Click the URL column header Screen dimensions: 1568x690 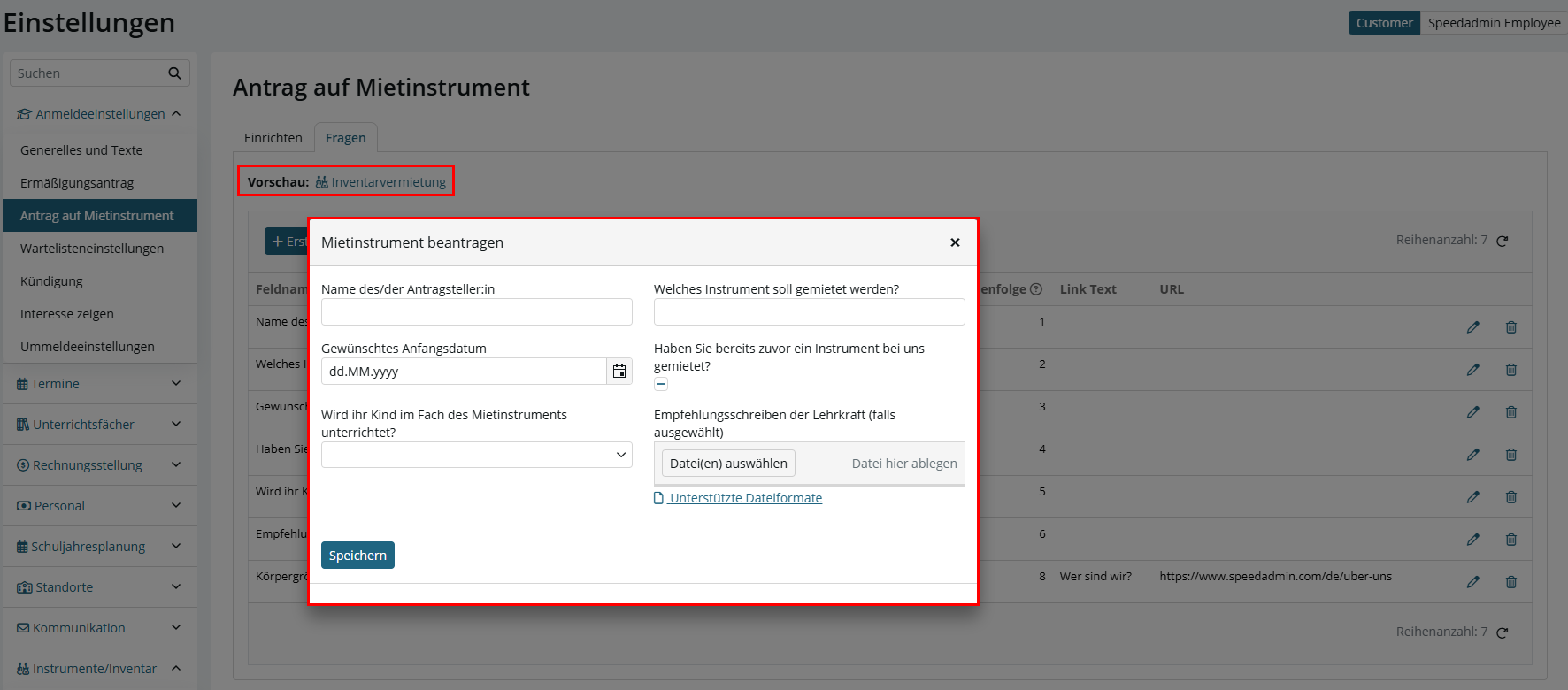[1172, 289]
